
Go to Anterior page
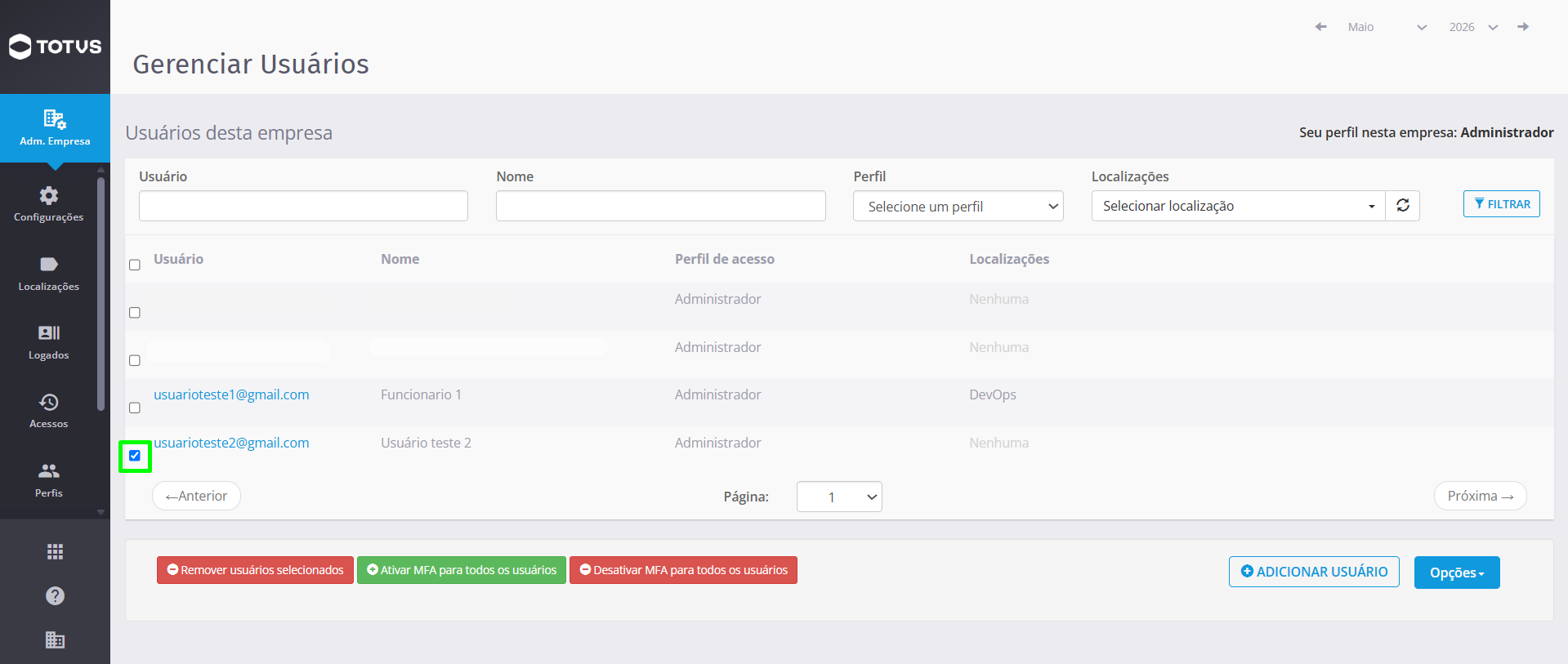[196, 496]
